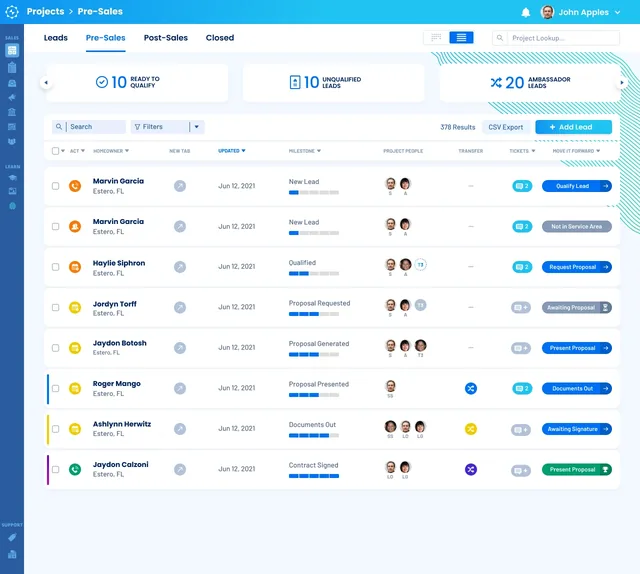Switch to the Post-Sales tab
Screen dimensions: 640x574
coord(166,38)
